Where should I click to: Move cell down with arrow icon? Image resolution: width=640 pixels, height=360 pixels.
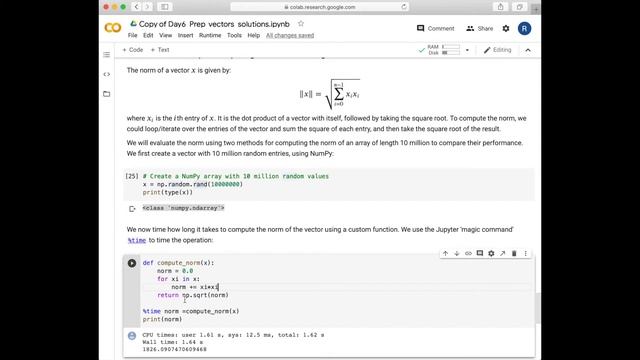click(457, 253)
